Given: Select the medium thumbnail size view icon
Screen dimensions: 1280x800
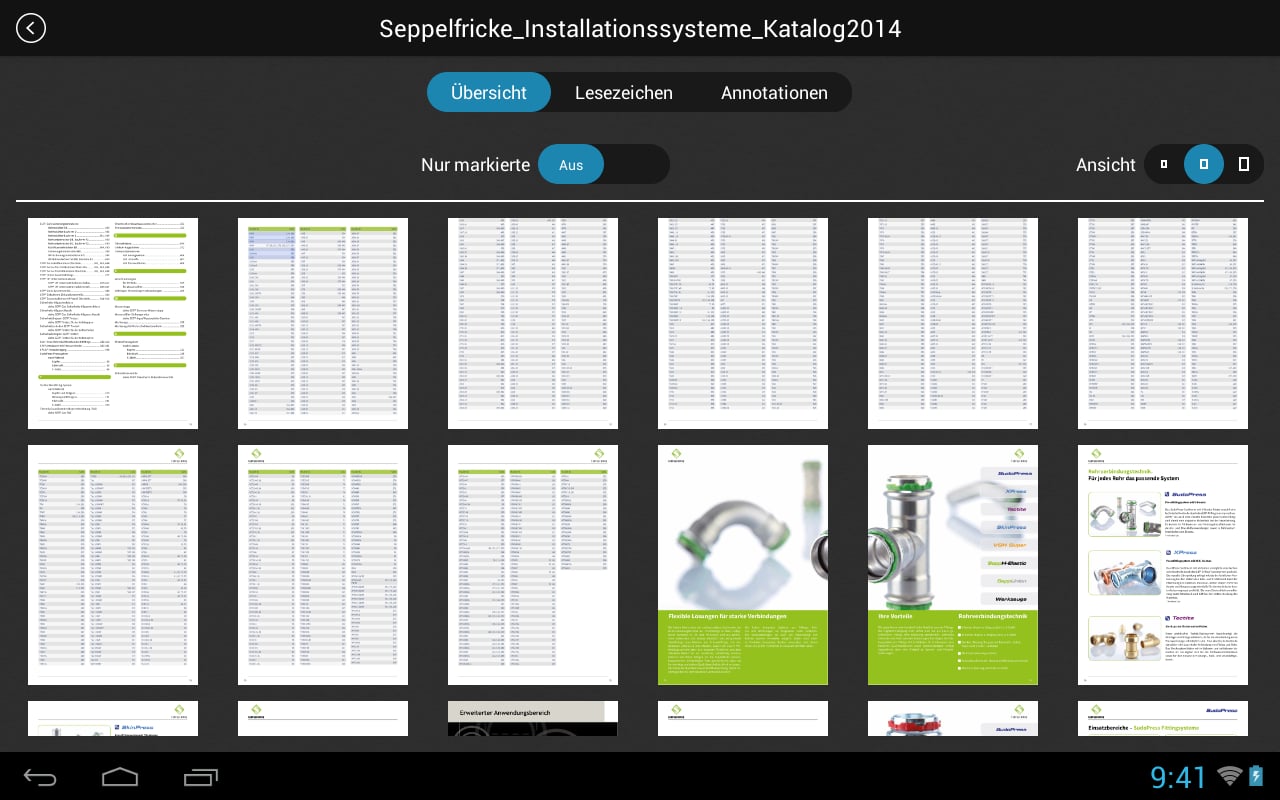Looking at the screenshot, I should pos(1204,164).
